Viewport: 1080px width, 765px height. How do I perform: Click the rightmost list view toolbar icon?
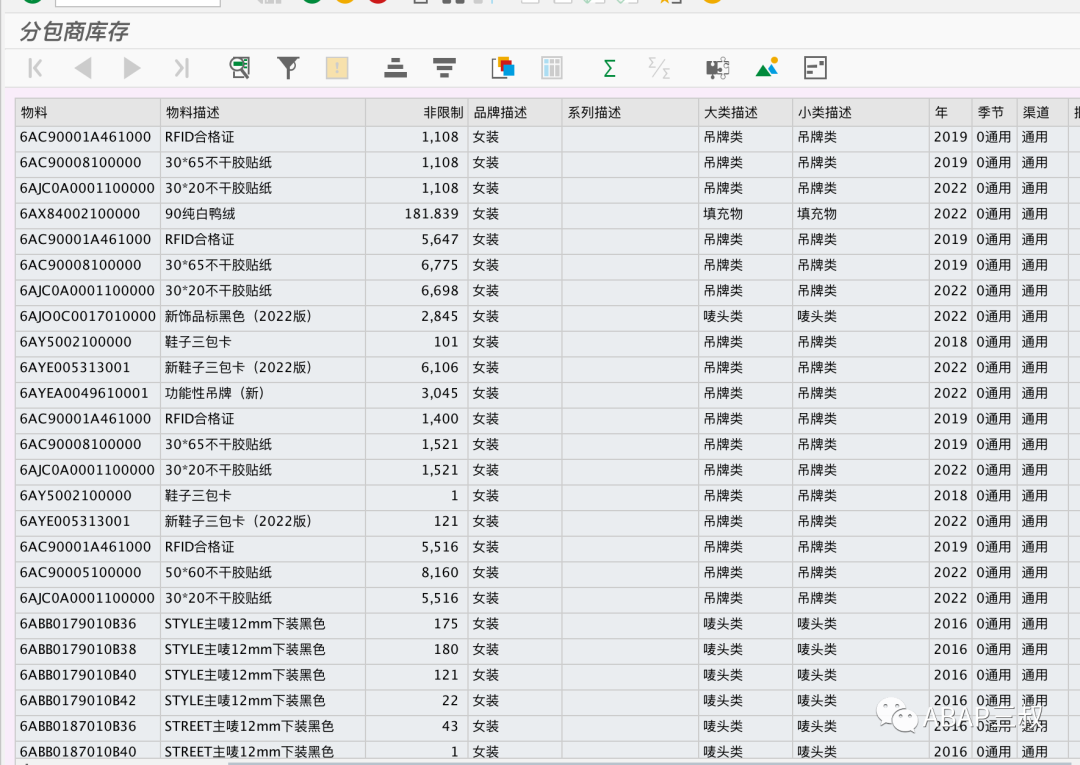[816, 68]
